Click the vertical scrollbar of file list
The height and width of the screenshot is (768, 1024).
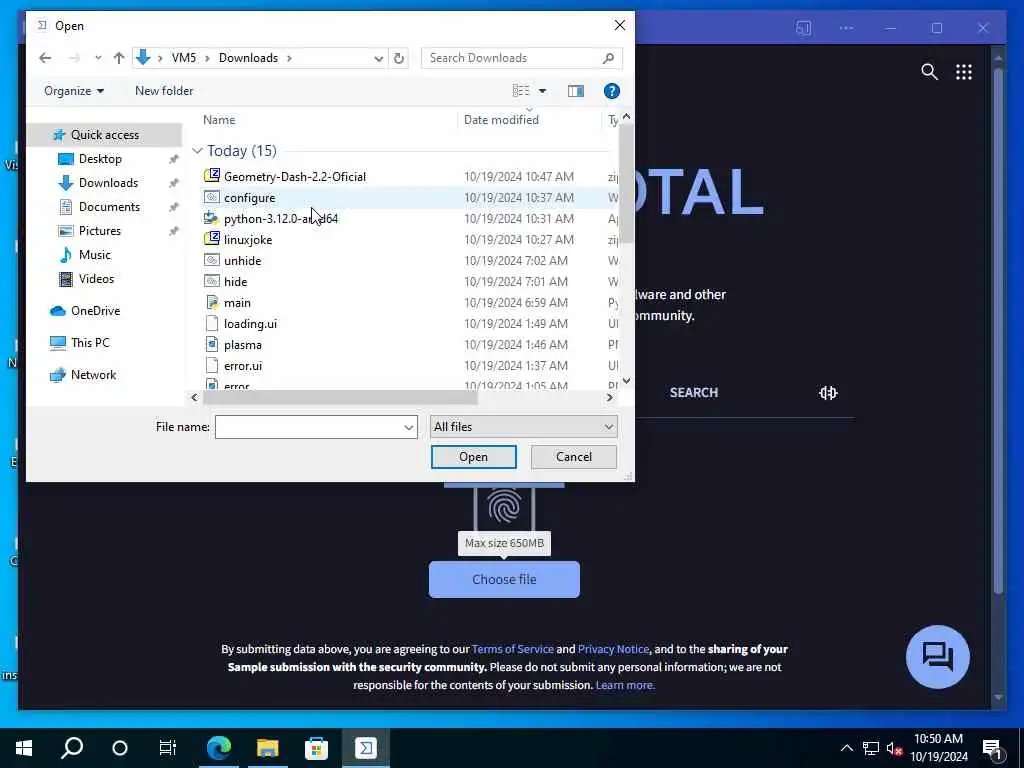click(x=626, y=184)
